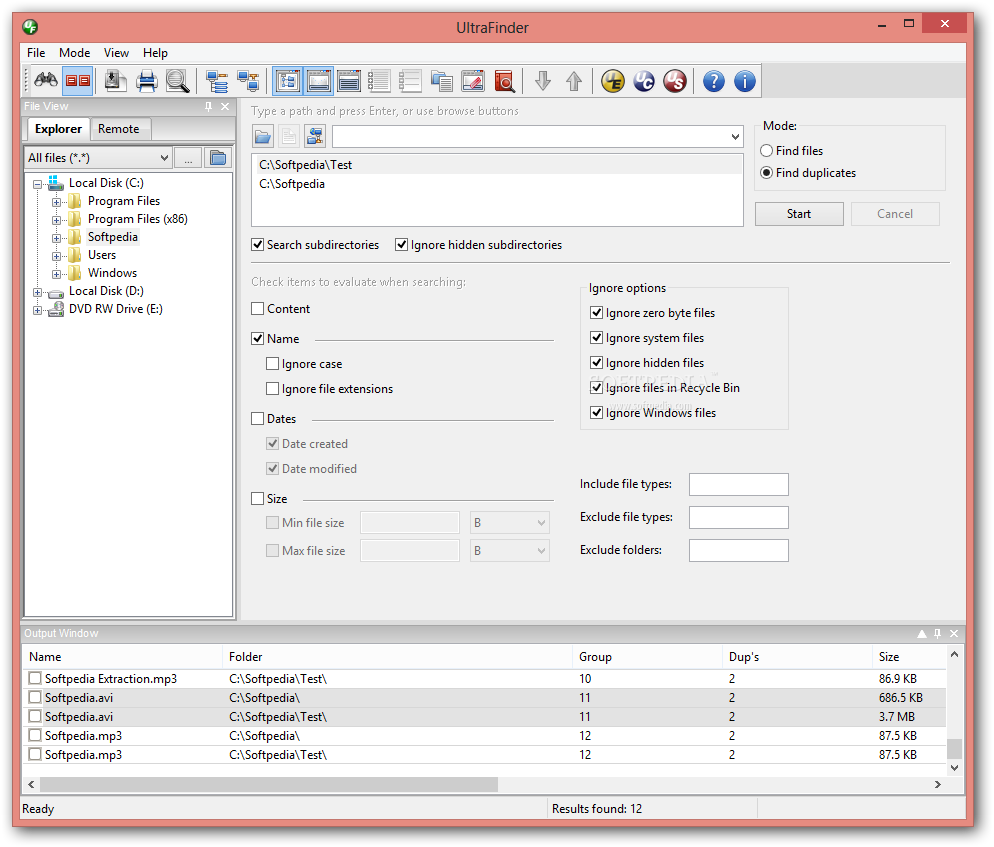This screenshot has height=847, width=994.
Task: Click the Exclude folders input field
Action: click(x=739, y=550)
